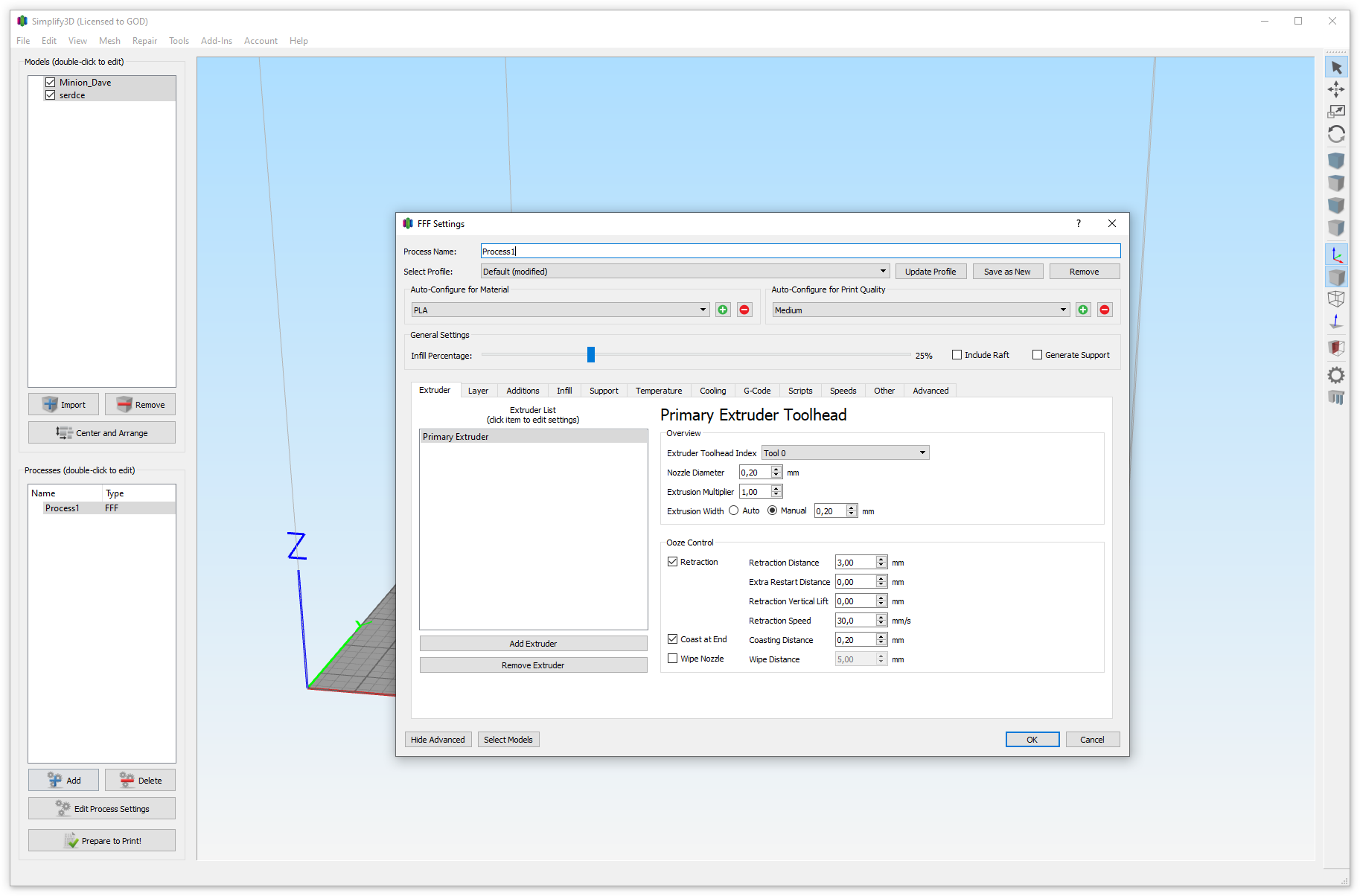This screenshot has width=1360, height=896.
Task: Switch to the Temperature tab
Action: [659, 391]
